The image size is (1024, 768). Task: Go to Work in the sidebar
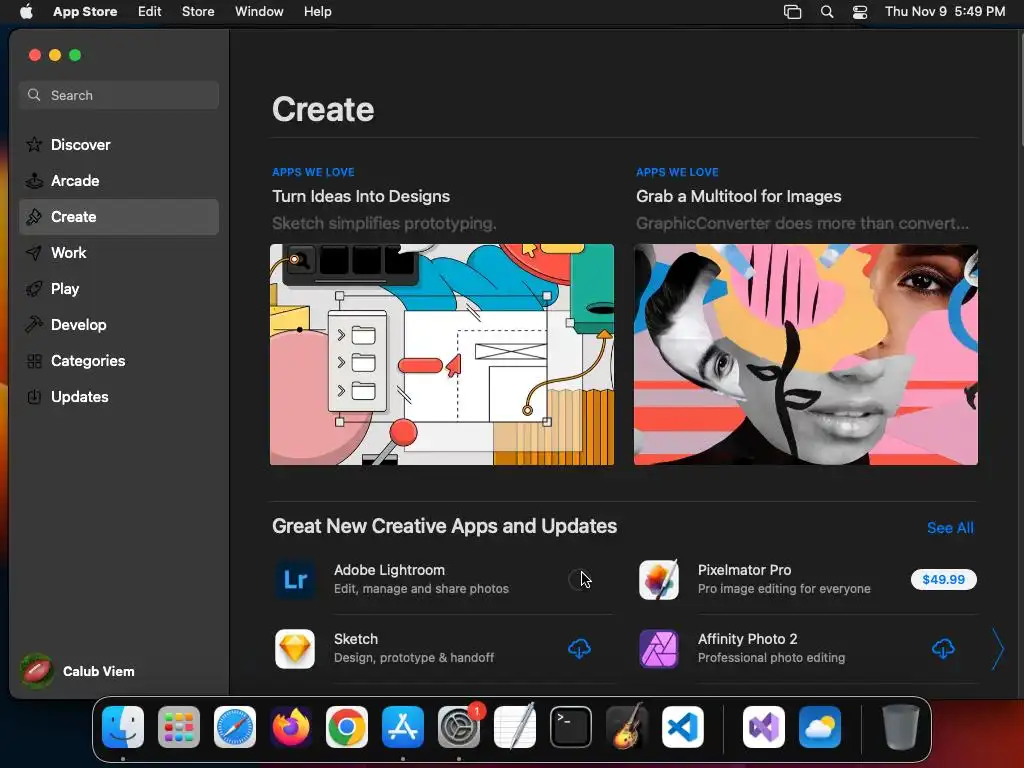tap(119, 253)
